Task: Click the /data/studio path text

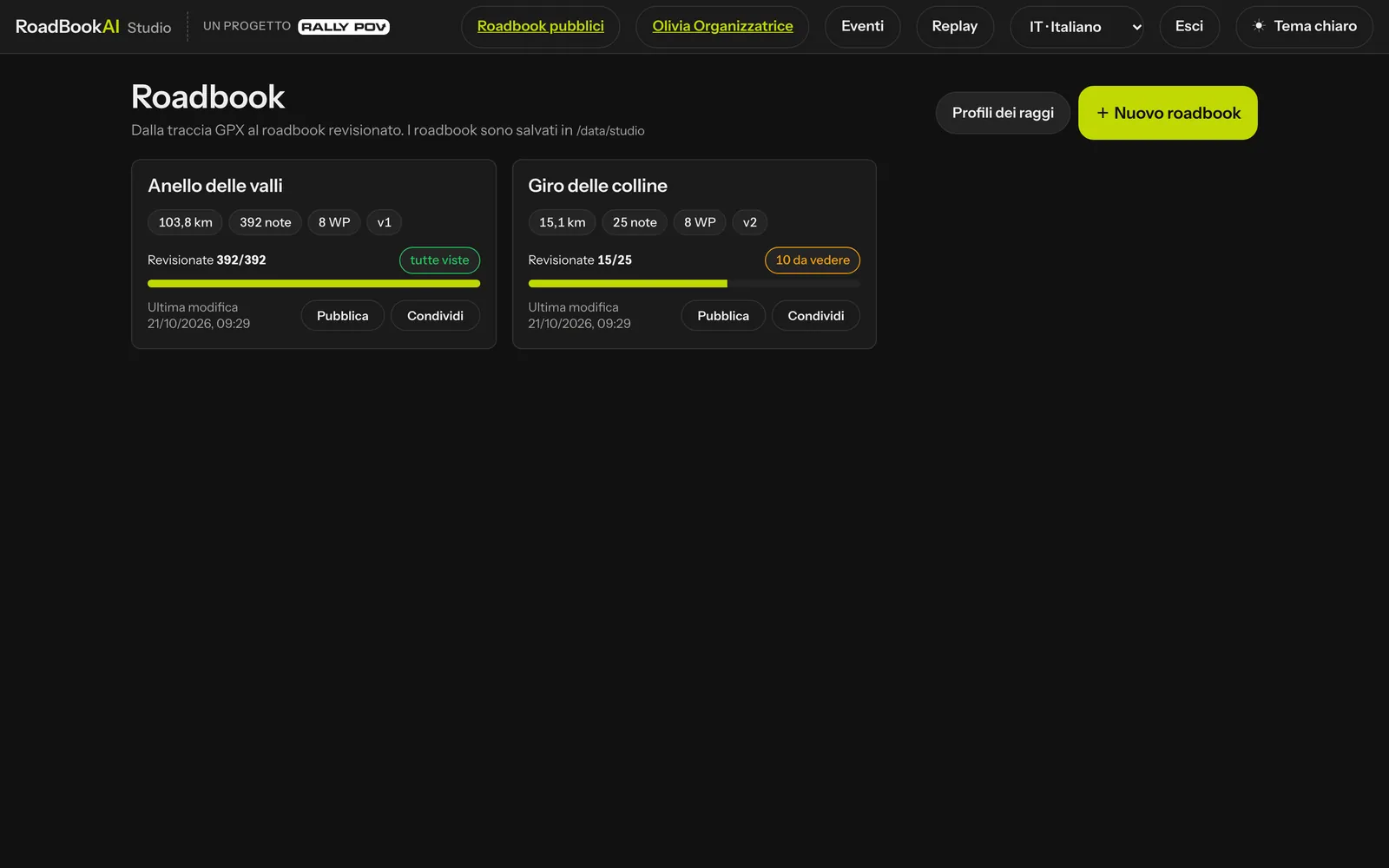Action: point(610,131)
